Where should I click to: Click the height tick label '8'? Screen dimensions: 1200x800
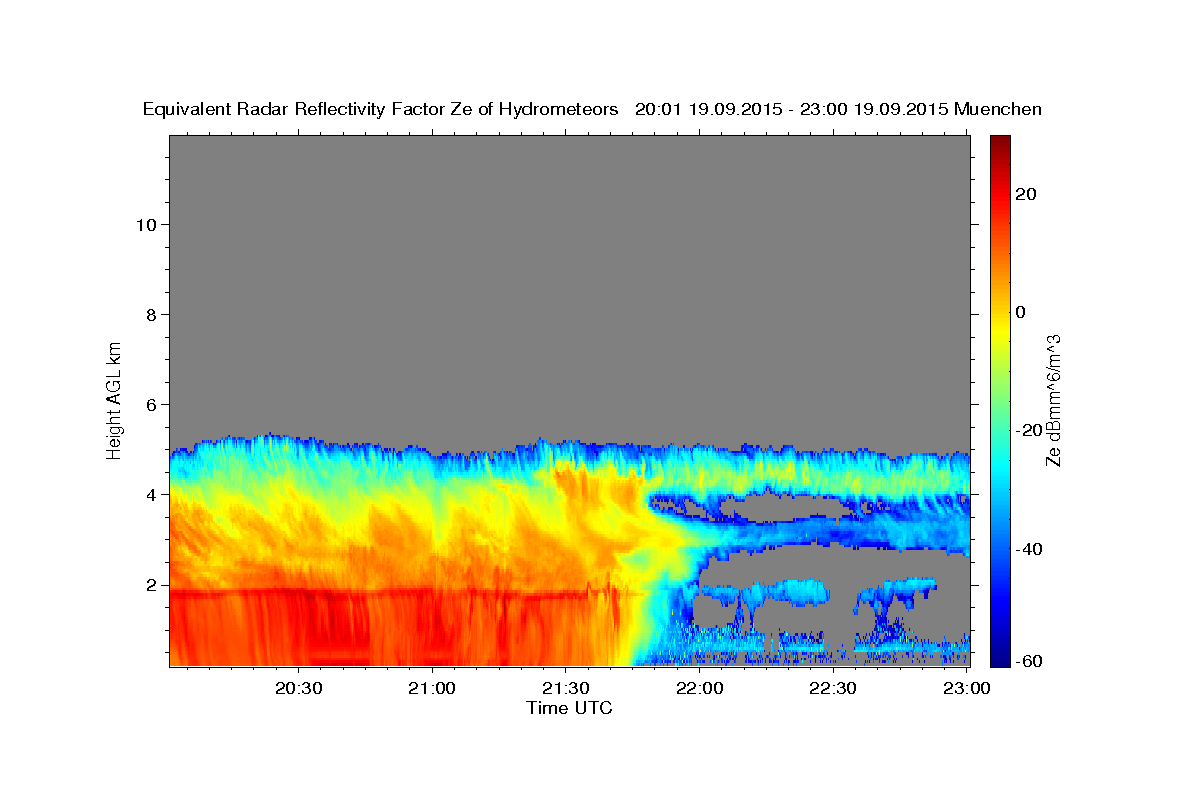pos(150,314)
